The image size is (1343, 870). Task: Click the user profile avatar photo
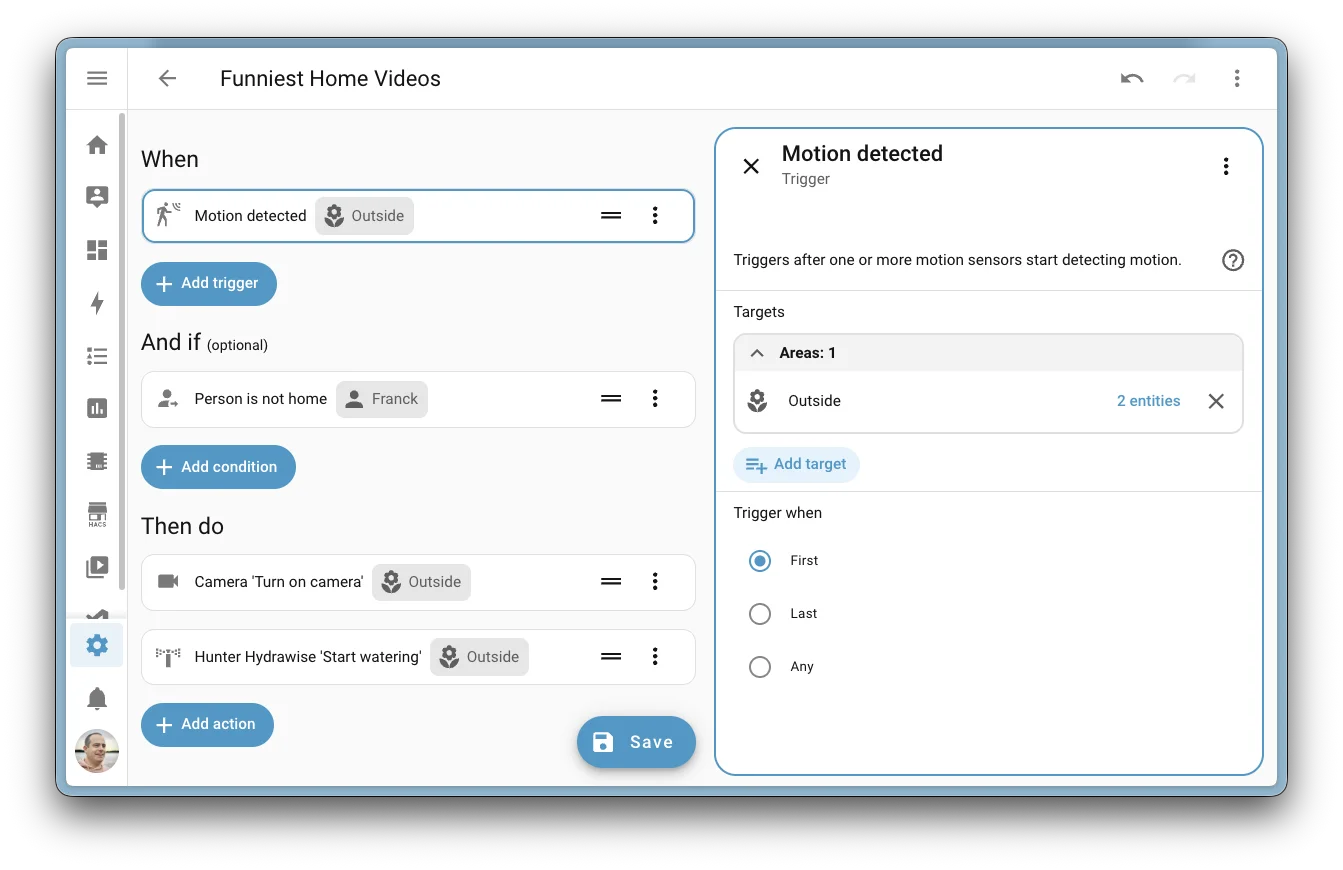pos(96,751)
